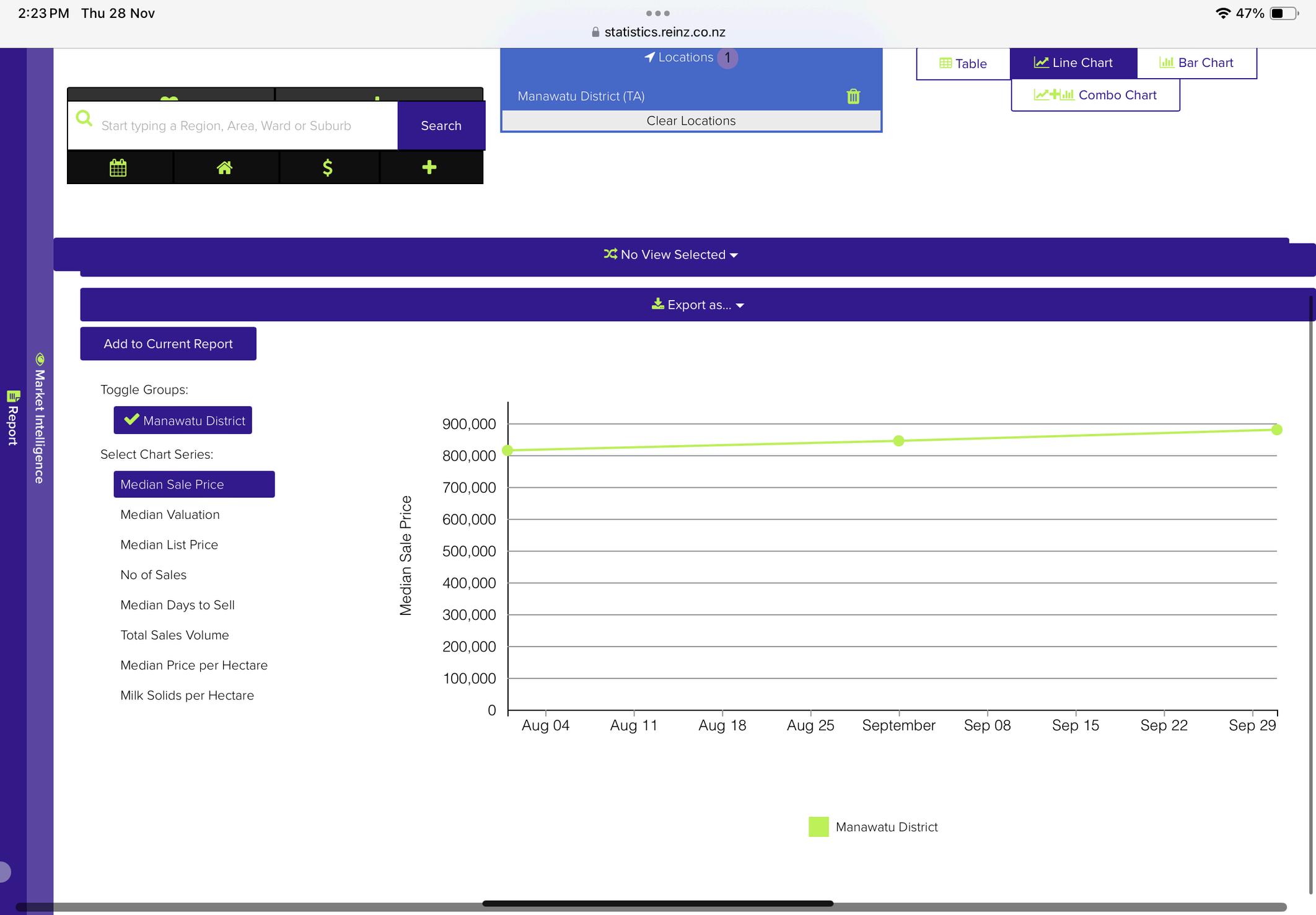Click the dollar sign price filter icon
The image size is (1316, 915).
click(x=328, y=167)
